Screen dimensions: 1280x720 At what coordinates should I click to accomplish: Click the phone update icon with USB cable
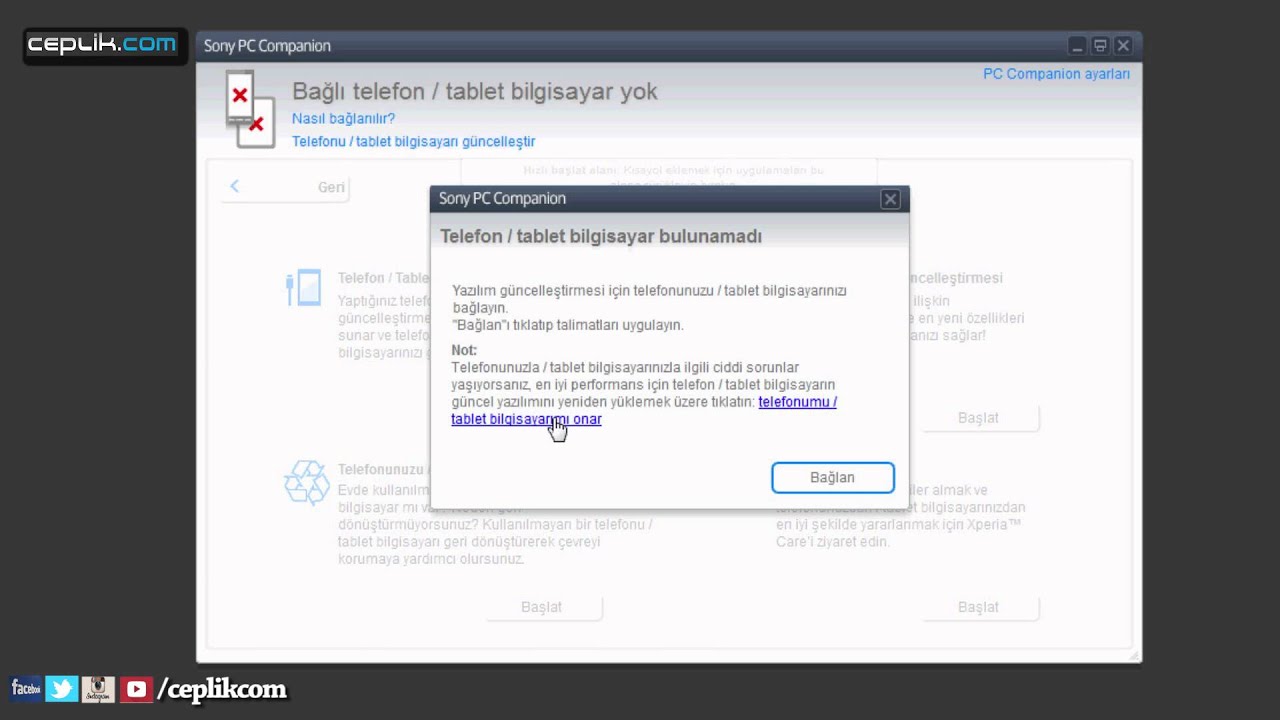coord(303,288)
